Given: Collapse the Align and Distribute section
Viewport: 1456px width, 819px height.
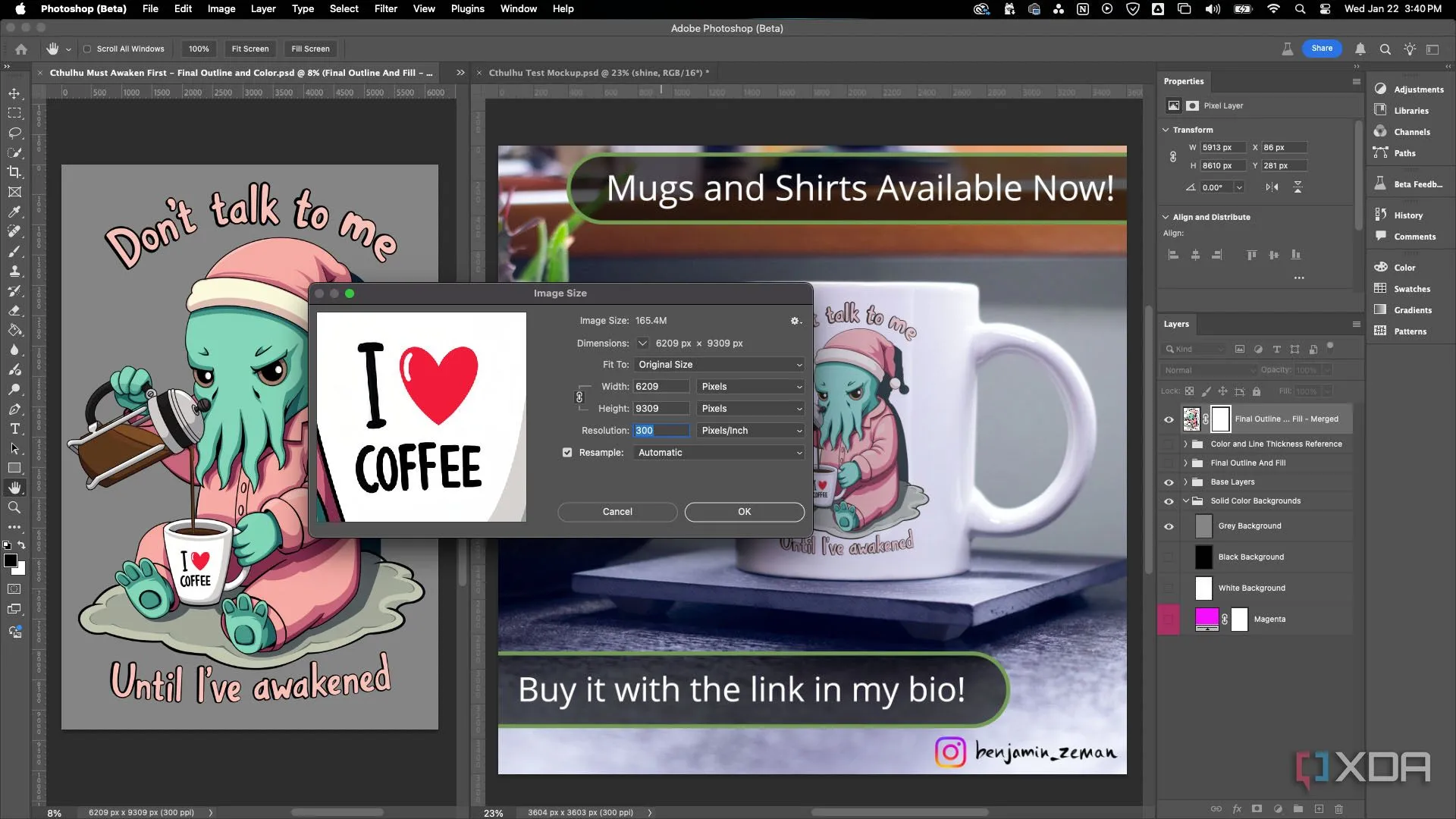Looking at the screenshot, I should pyautogui.click(x=1166, y=217).
